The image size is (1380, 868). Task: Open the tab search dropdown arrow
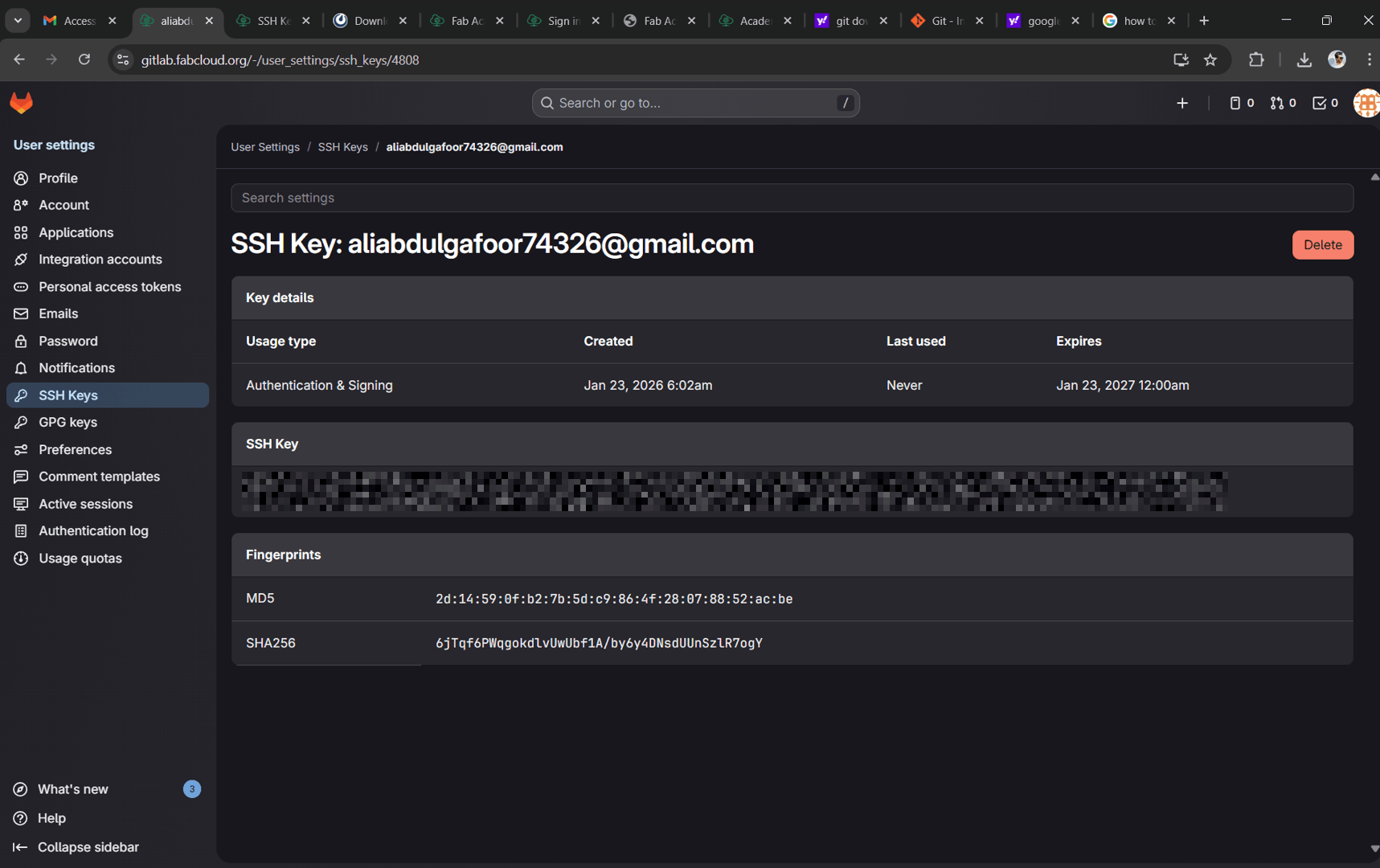coord(18,21)
